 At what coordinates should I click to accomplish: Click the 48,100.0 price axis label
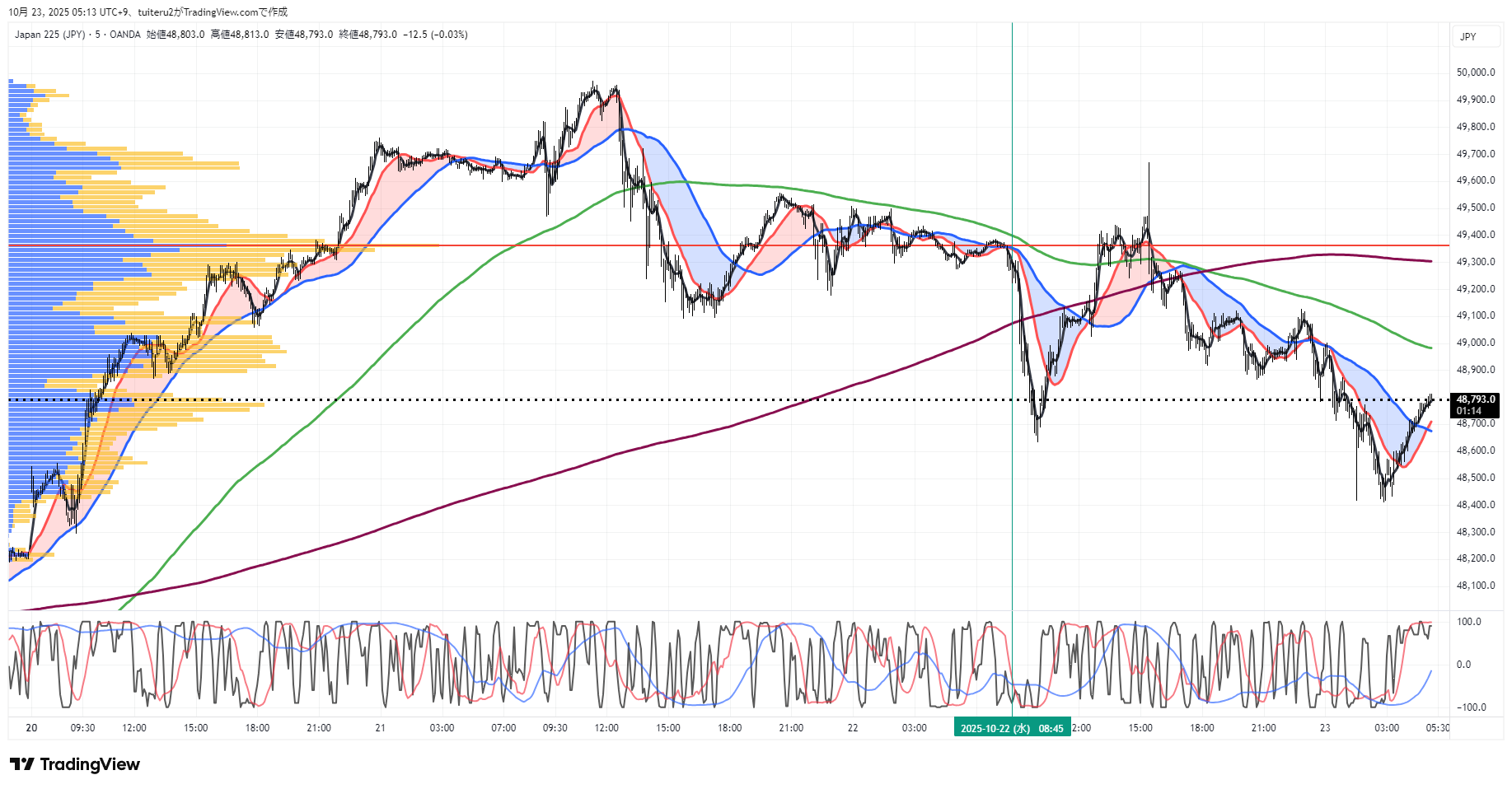(1475, 586)
